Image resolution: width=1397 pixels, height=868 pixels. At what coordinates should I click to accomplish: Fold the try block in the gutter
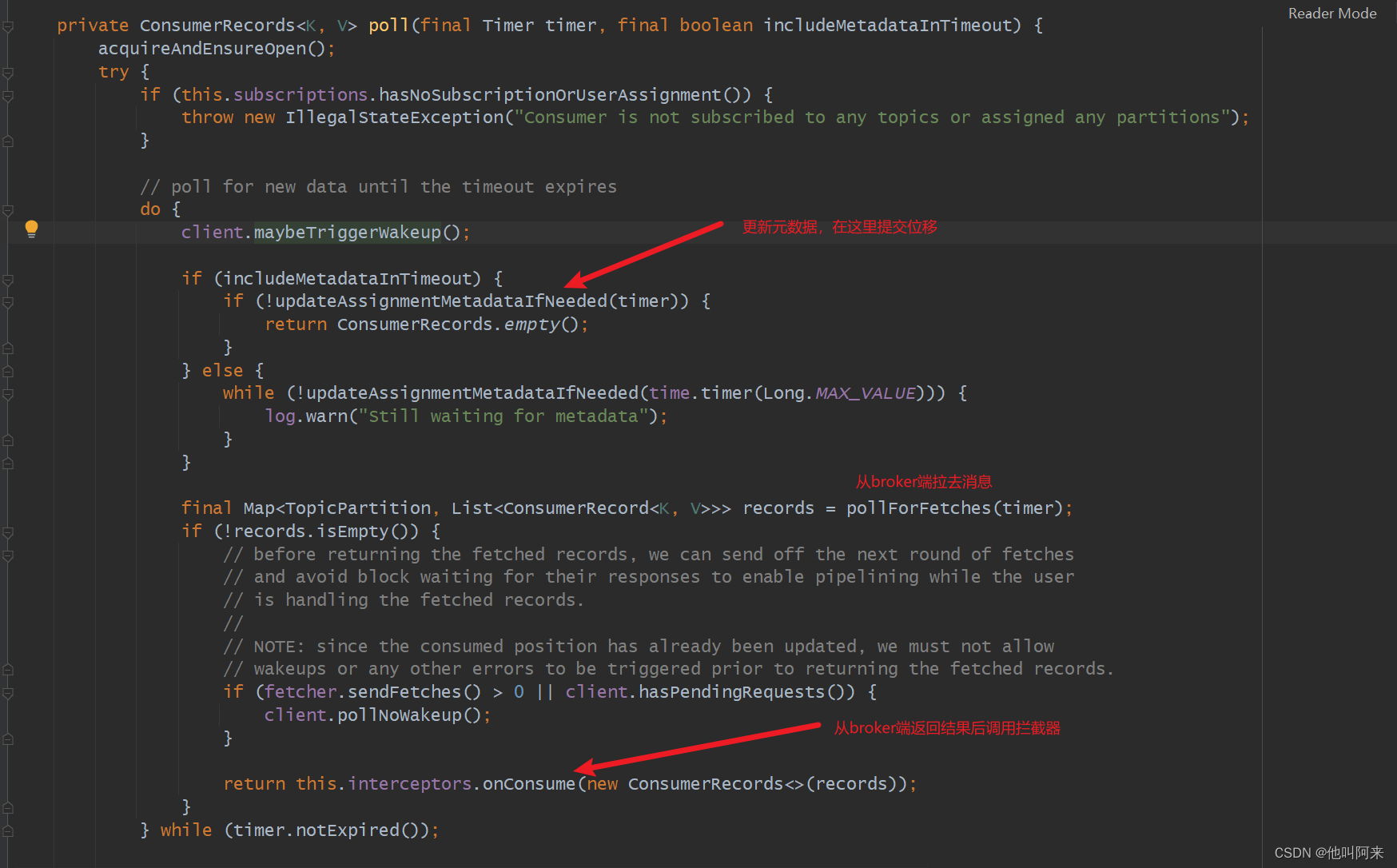8,73
